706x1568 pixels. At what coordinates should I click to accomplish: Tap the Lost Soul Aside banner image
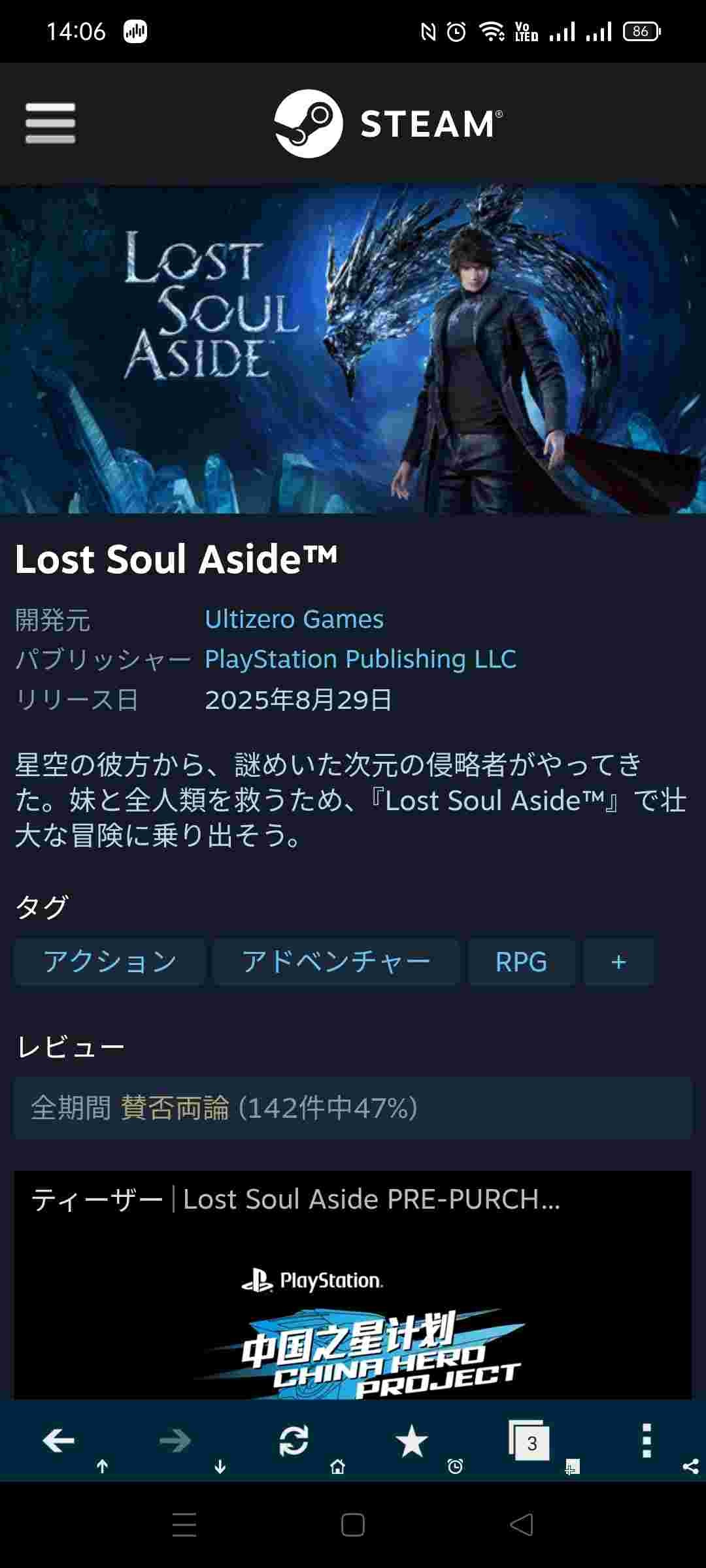click(x=353, y=350)
